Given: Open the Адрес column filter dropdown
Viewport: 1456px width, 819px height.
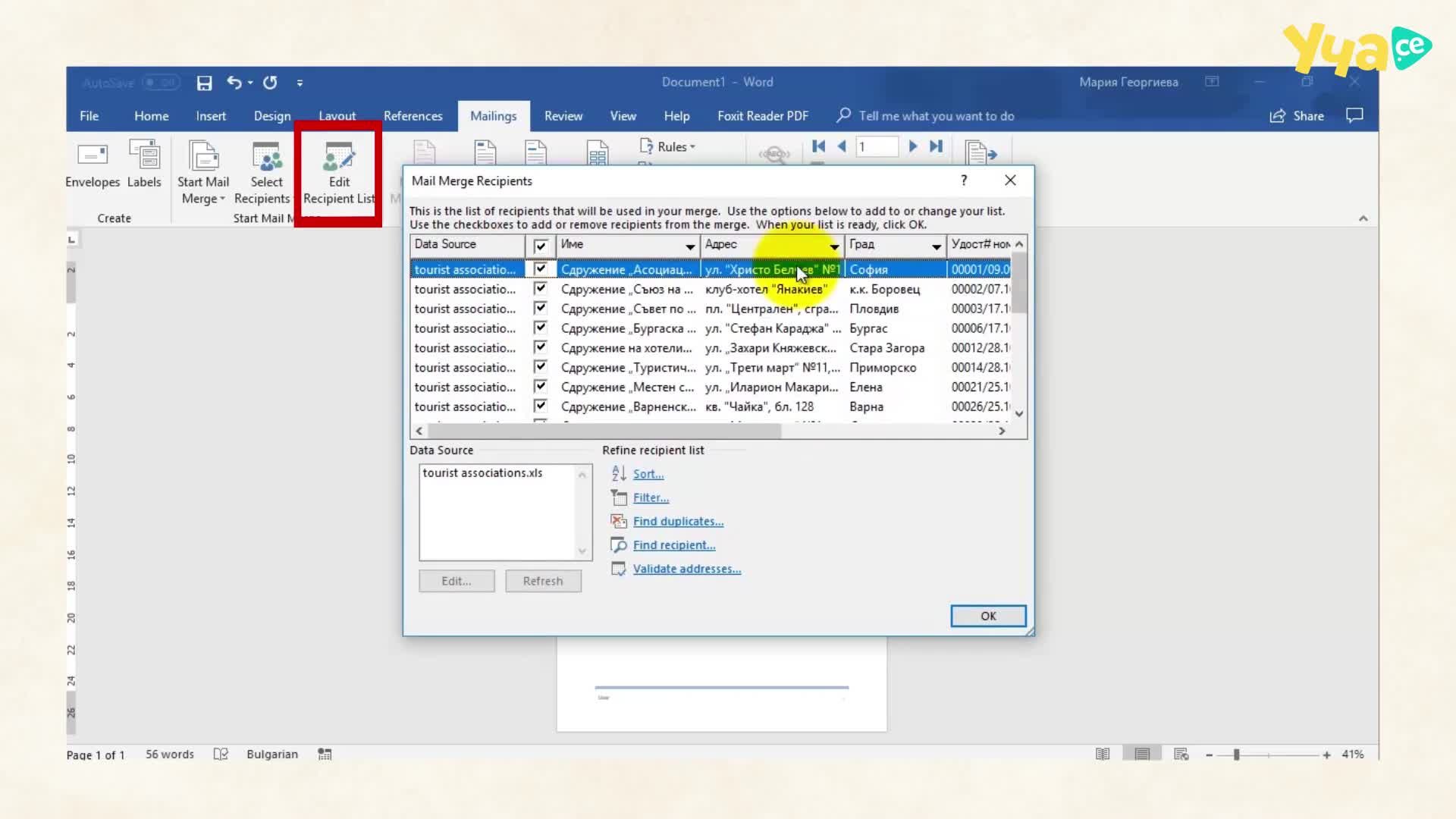Looking at the screenshot, I should [x=834, y=246].
